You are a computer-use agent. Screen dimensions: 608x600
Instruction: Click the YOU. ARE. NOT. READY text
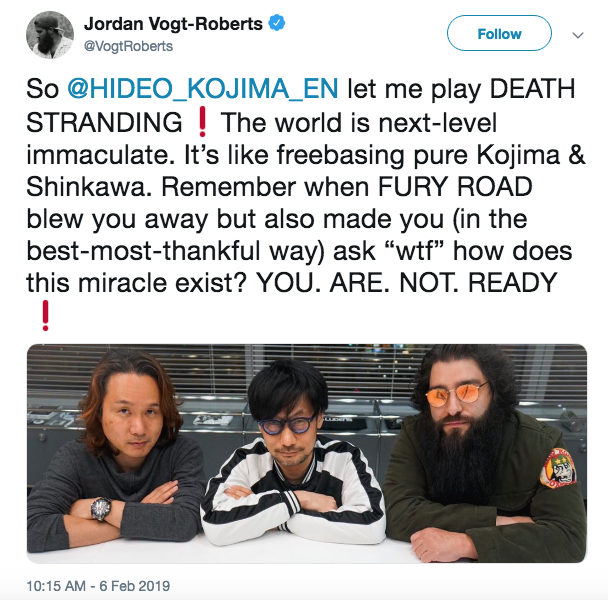coord(407,282)
